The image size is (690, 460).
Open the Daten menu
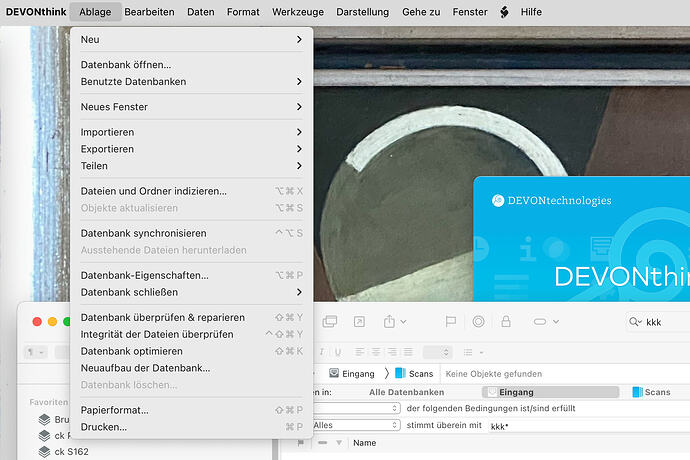(201, 12)
